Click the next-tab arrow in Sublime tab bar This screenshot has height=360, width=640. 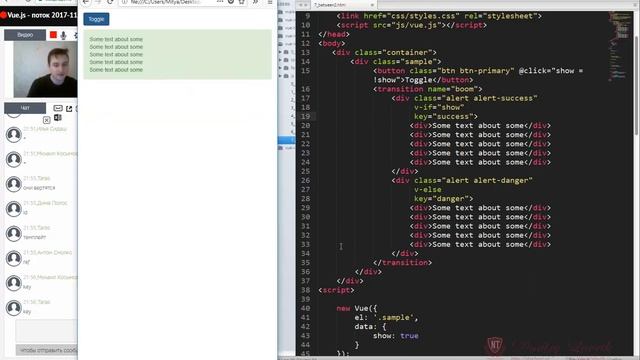click(306, 5)
